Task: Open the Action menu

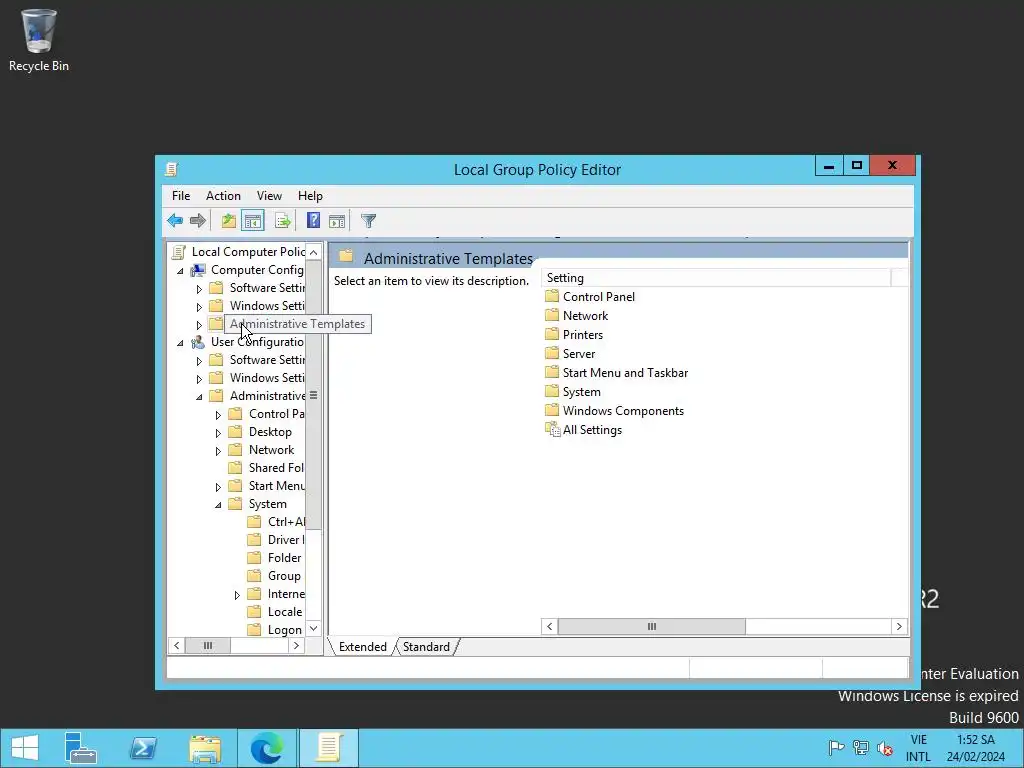Action: 223,196
